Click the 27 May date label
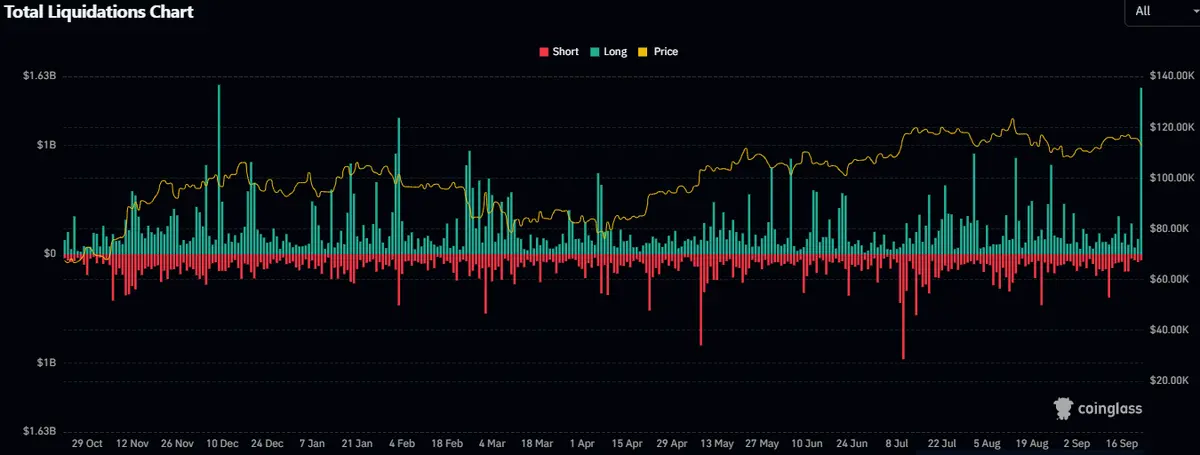1200x455 pixels. coord(762,442)
